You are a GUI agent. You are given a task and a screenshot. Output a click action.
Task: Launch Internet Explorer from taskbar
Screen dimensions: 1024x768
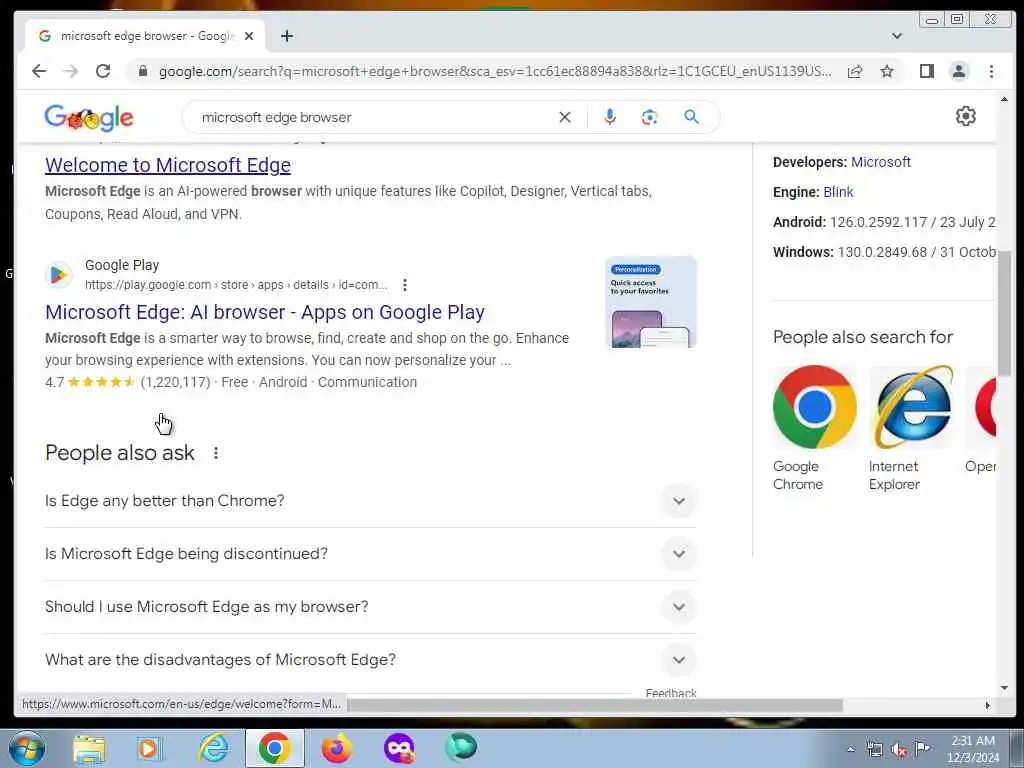pos(213,748)
